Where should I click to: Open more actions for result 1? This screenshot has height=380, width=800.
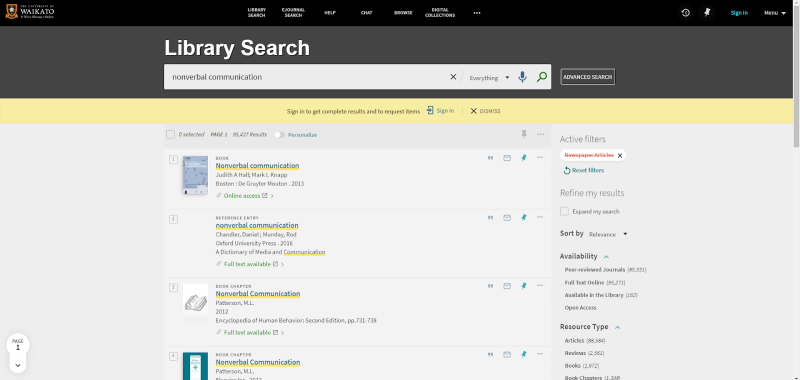pos(540,158)
